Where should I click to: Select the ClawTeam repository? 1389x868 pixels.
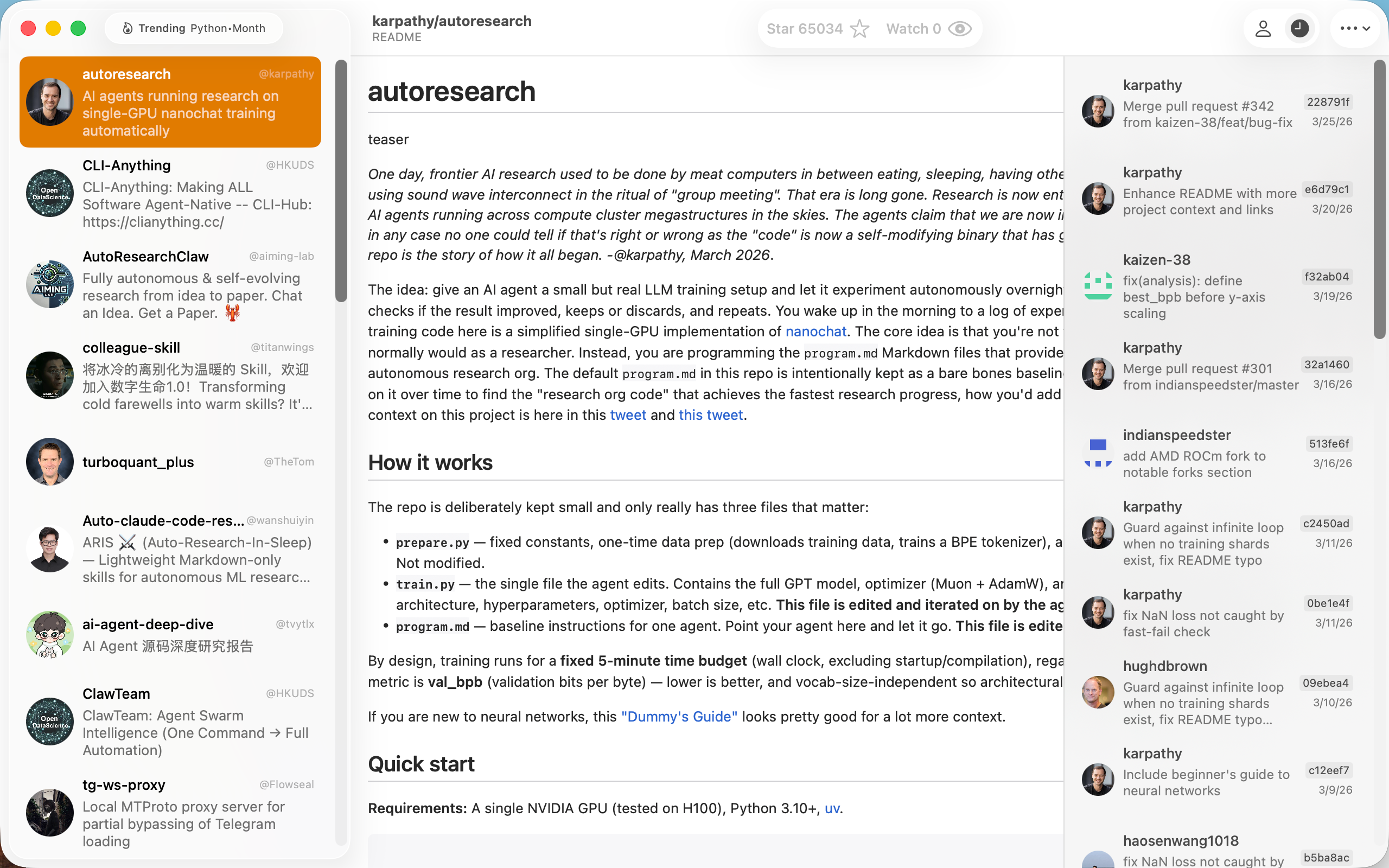tap(170, 722)
